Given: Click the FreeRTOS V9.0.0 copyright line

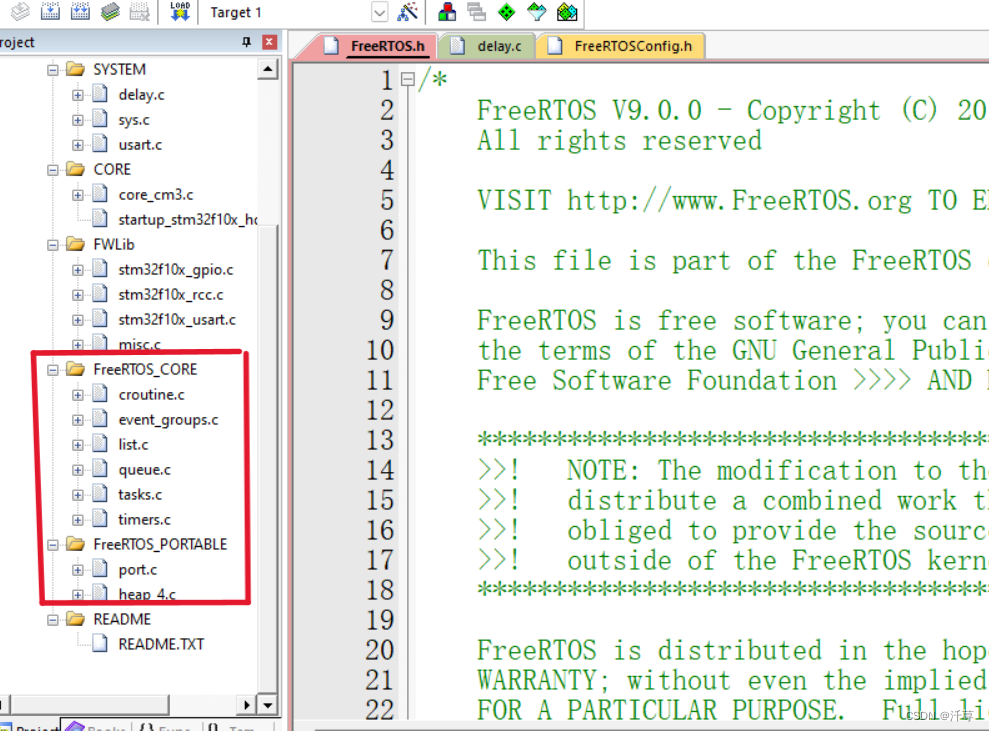Looking at the screenshot, I should click(732, 110).
